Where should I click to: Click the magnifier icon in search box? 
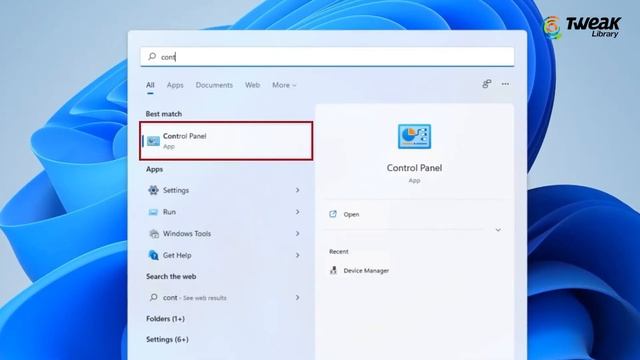click(x=152, y=56)
